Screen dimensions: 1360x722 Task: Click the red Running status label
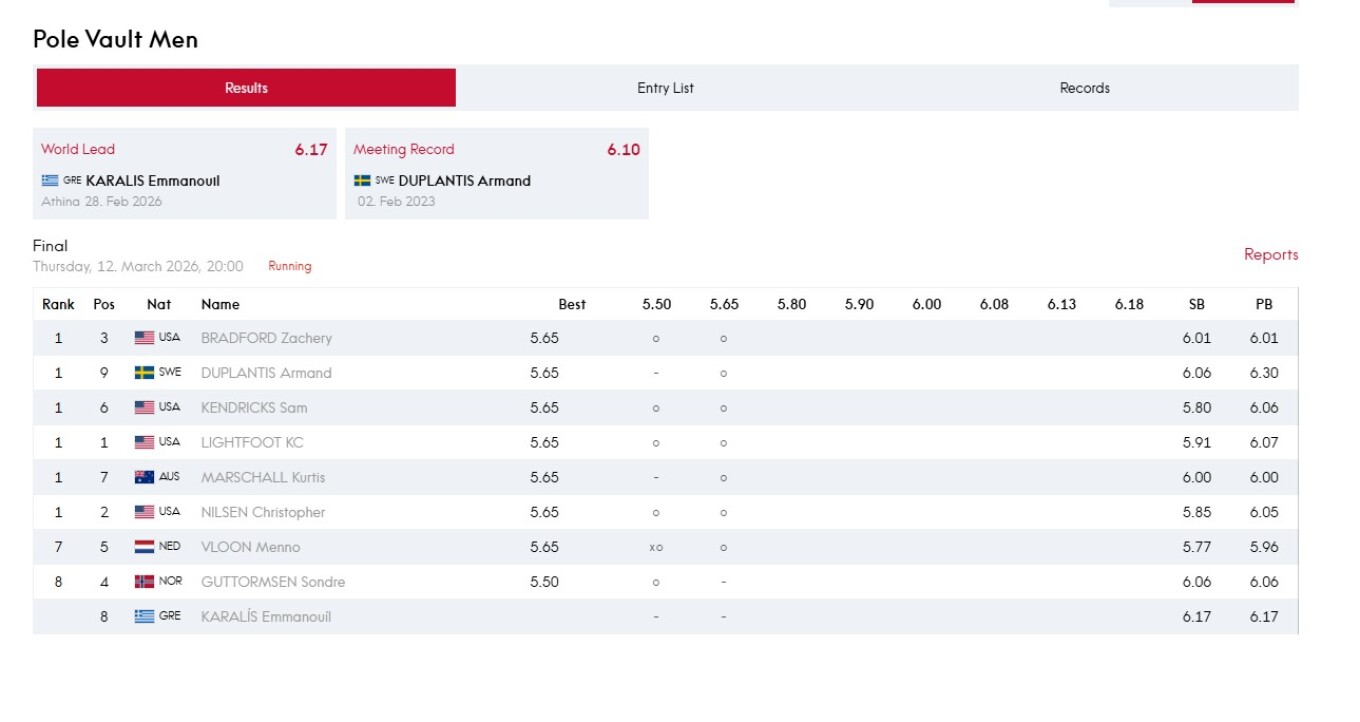pos(290,267)
